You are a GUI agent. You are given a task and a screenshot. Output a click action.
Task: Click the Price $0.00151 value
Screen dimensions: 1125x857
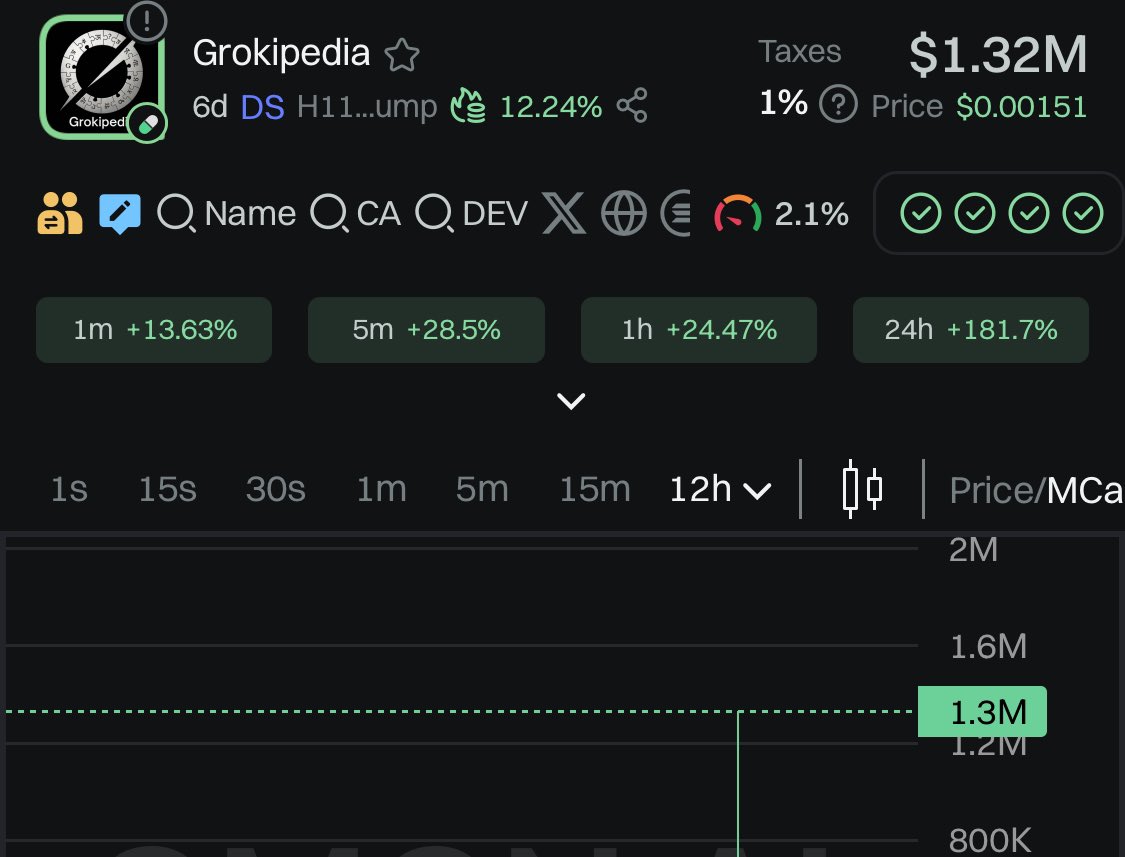(979, 106)
